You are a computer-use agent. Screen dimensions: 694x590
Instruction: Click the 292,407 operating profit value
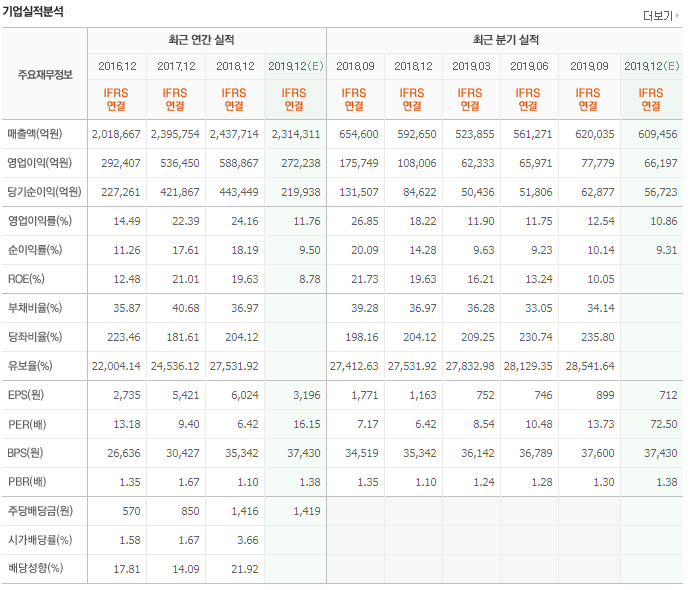(x=121, y=163)
